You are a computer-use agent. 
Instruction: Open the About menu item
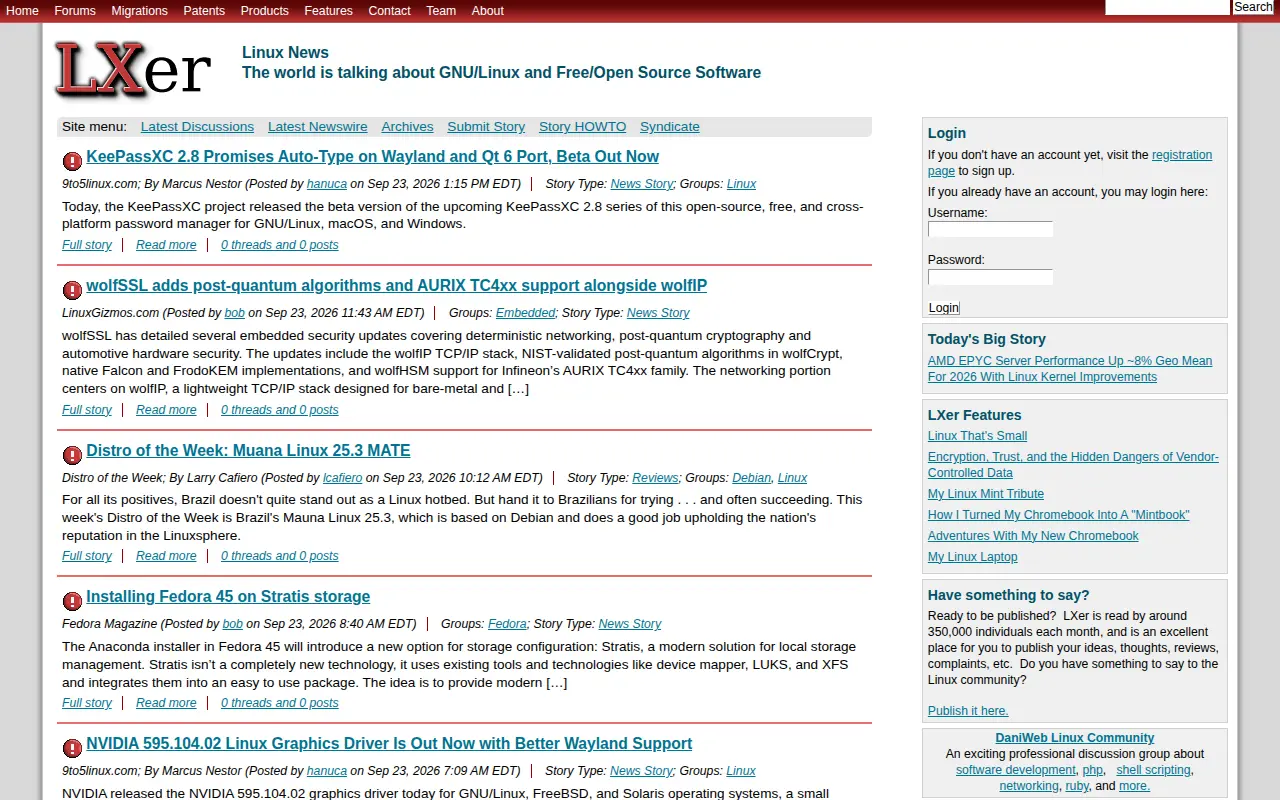pyautogui.click(x=487, y=11)
